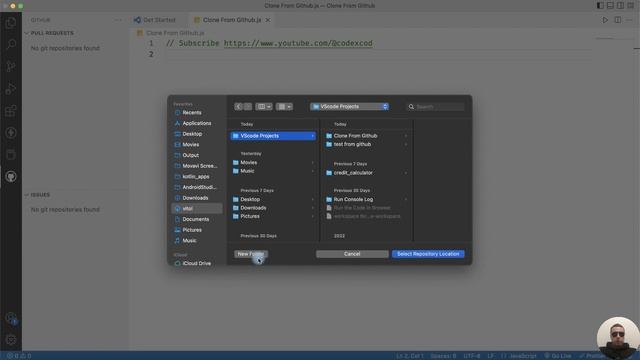Image resolution: width=640 pixels, height=360 pixels.
Task: Select the VScode Projects folder row
Action: (x=273, y=136)
